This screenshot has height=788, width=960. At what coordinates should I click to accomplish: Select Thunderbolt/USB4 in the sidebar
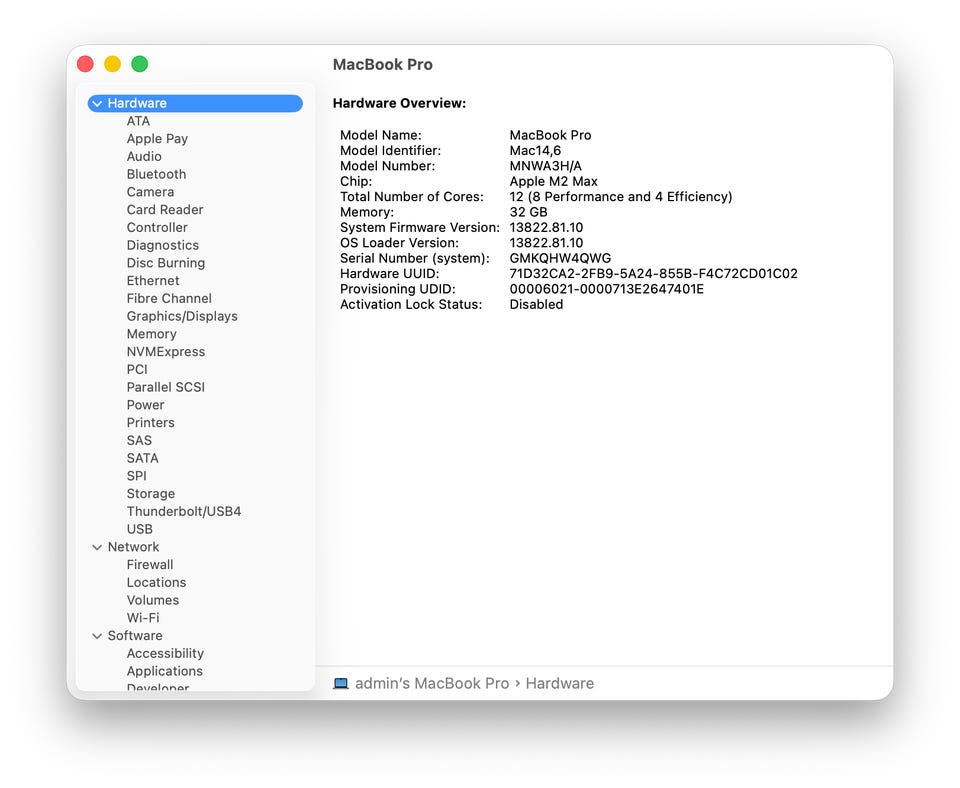click(x=183, y=511)
